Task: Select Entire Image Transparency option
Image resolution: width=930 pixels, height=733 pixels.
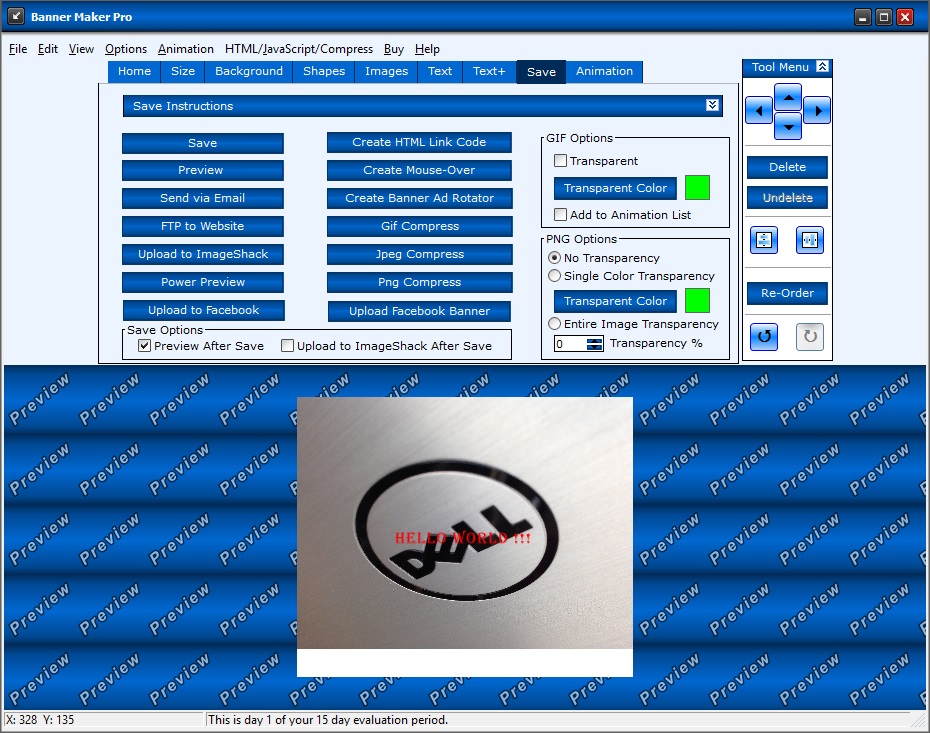Action: (555, 324)
